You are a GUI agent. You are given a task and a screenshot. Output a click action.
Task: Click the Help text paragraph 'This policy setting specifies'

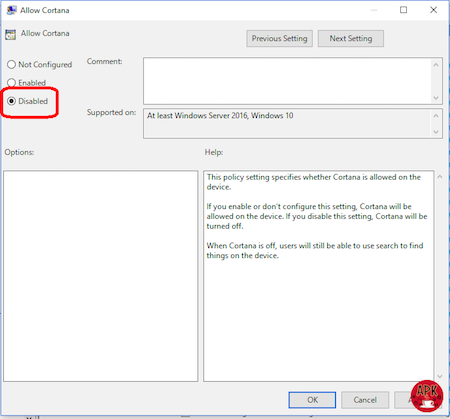(313, 182)
